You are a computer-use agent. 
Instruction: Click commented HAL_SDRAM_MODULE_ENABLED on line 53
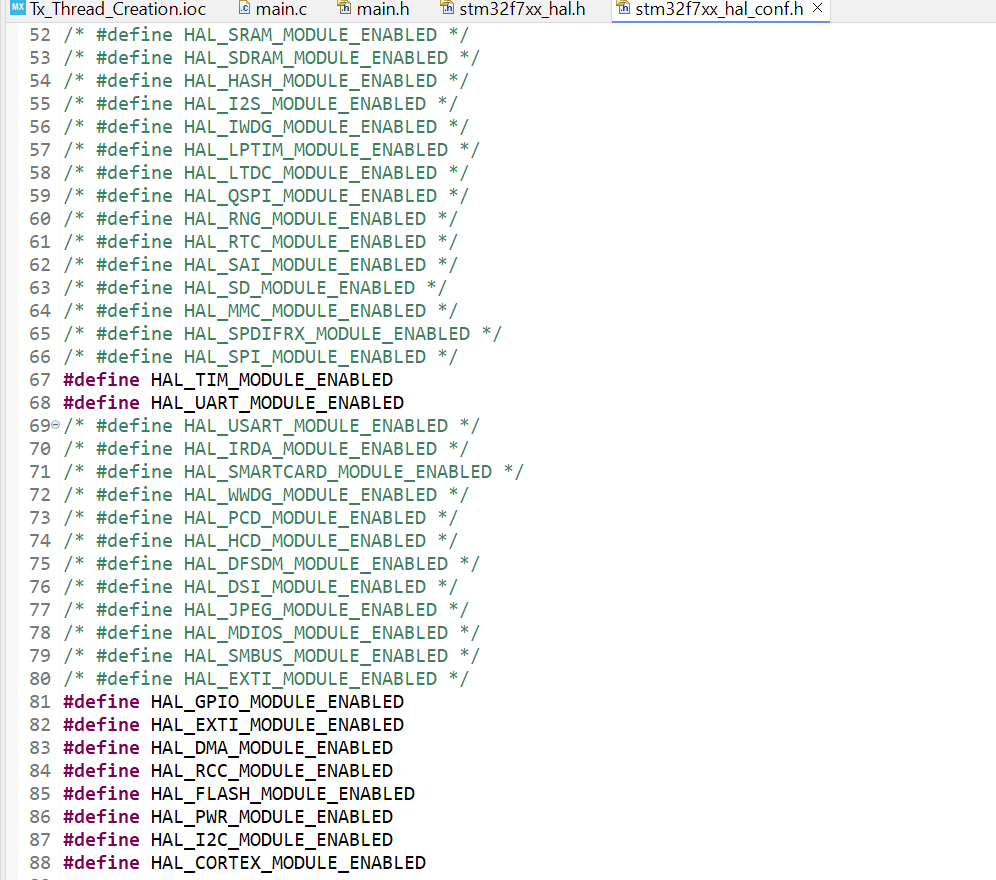(316, 58)
